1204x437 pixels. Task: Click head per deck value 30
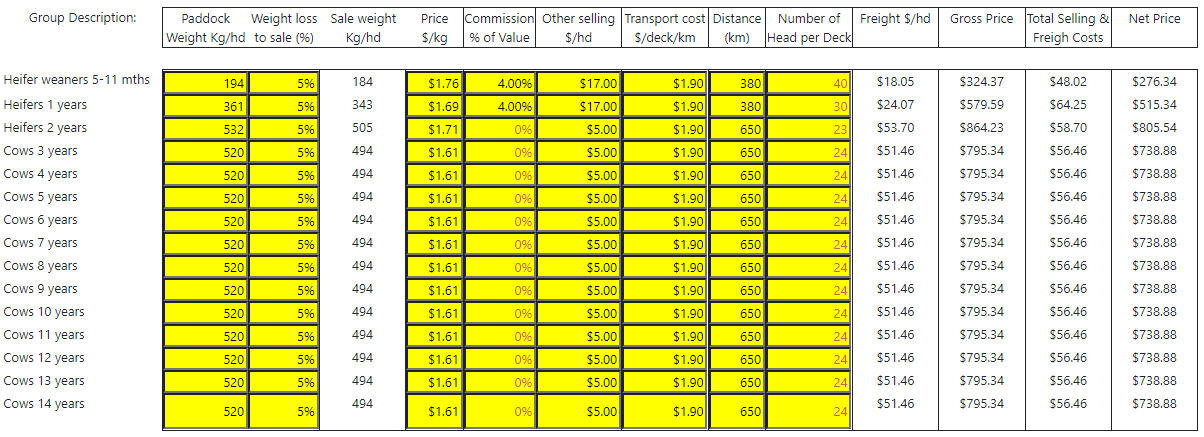coord(808,106)
